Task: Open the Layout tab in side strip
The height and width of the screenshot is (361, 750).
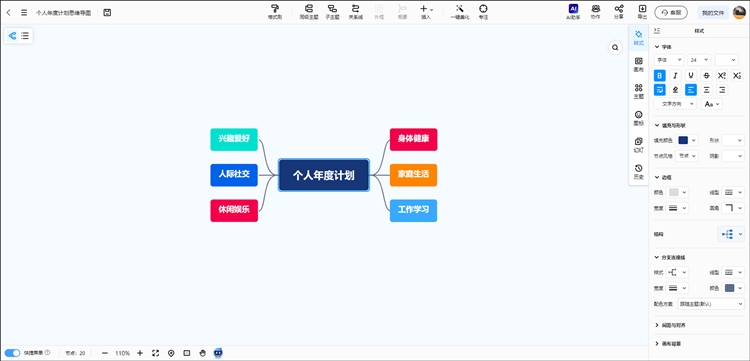Action: point(638,65)
